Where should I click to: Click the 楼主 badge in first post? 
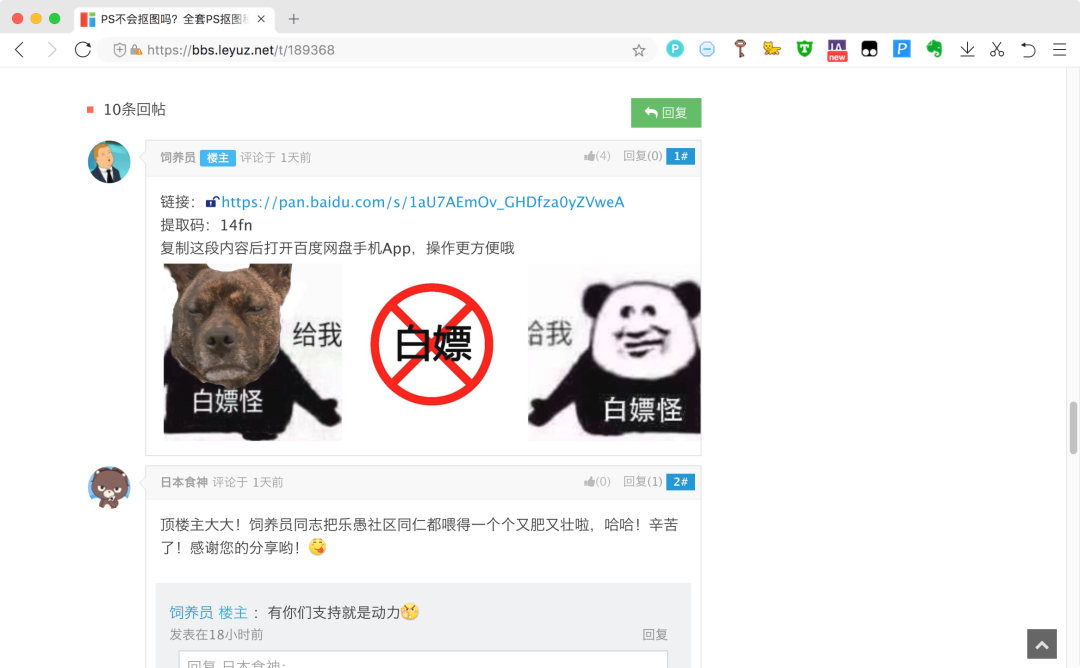click(218, 158)
